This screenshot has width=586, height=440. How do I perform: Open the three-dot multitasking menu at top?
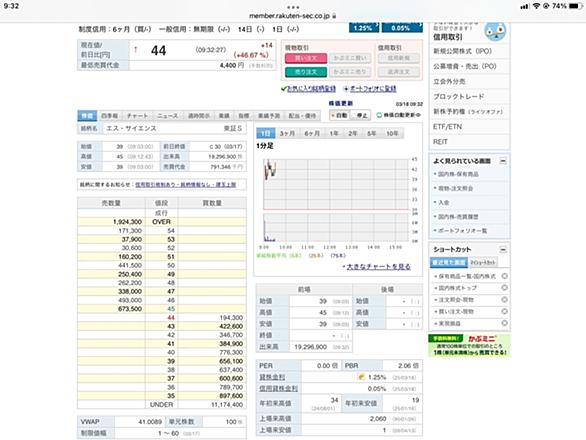point(293,7)
